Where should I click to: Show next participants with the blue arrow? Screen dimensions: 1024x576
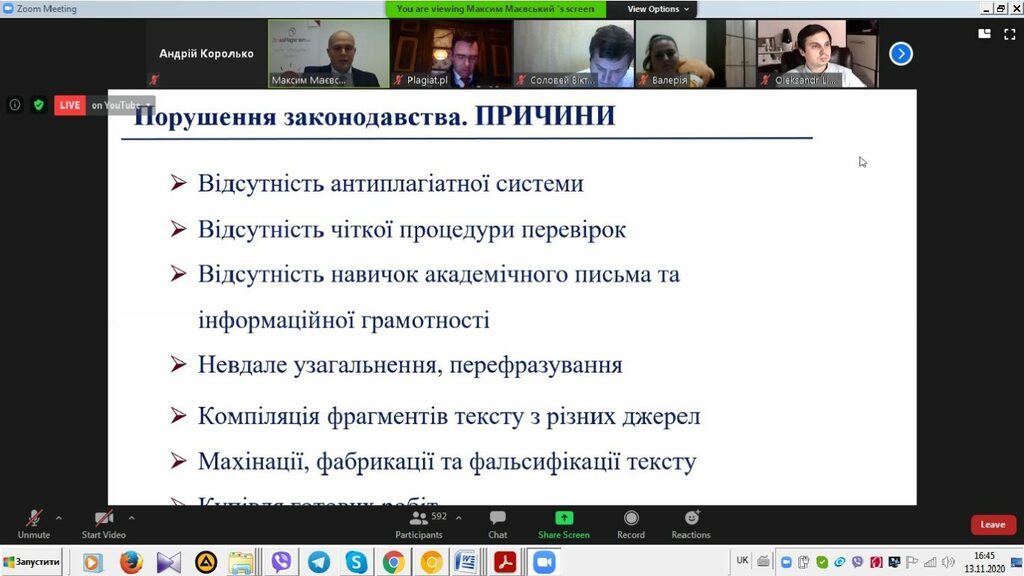coord(900,54)
